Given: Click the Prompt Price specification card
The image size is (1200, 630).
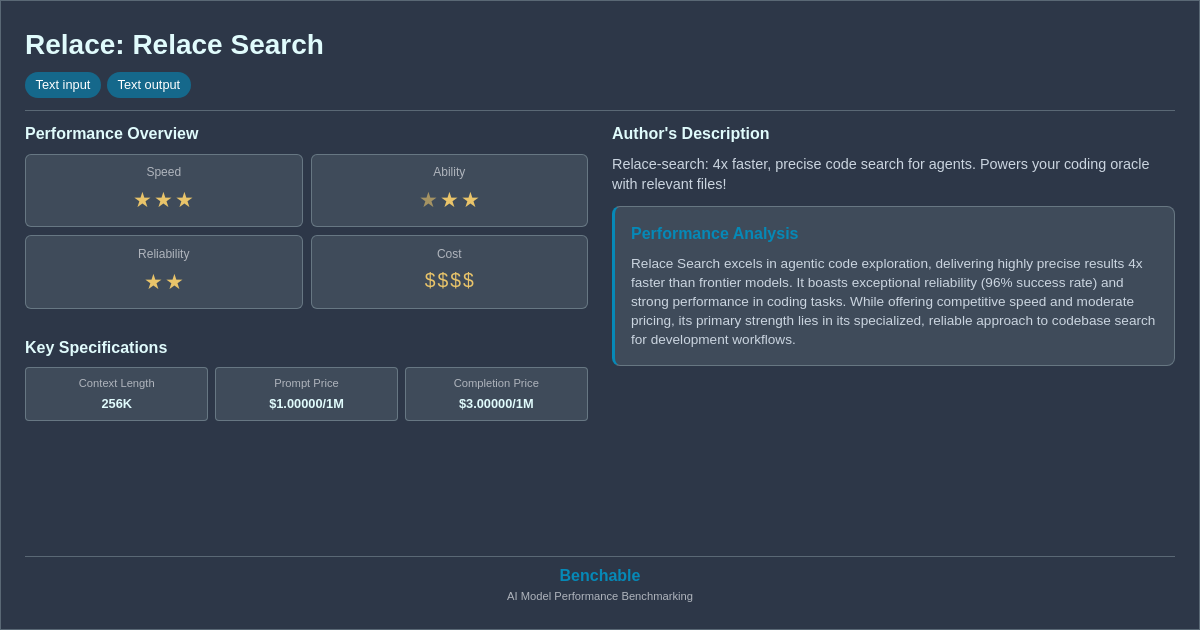Looking at the screenshot, I should 306,393.
